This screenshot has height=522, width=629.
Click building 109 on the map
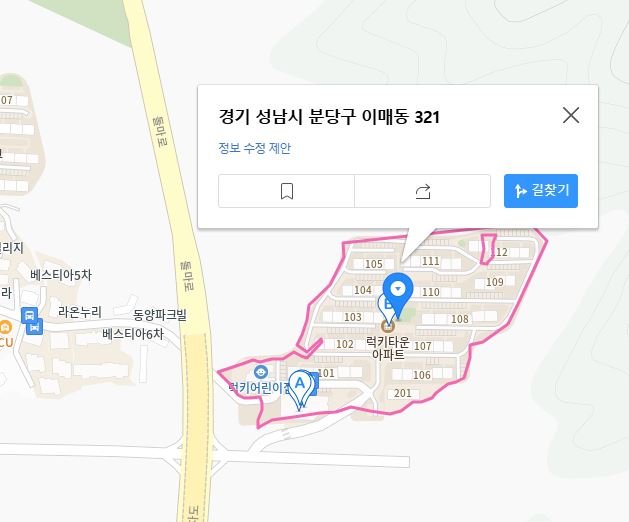point(495,282)
